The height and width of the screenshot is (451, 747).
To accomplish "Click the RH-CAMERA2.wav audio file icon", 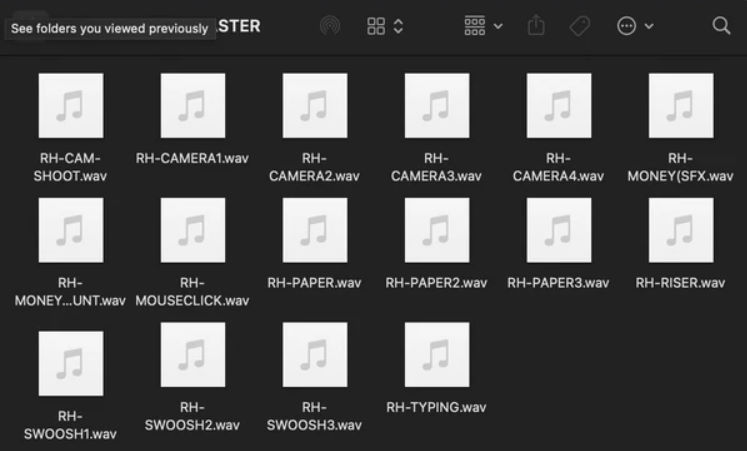I will pos(315,105).
